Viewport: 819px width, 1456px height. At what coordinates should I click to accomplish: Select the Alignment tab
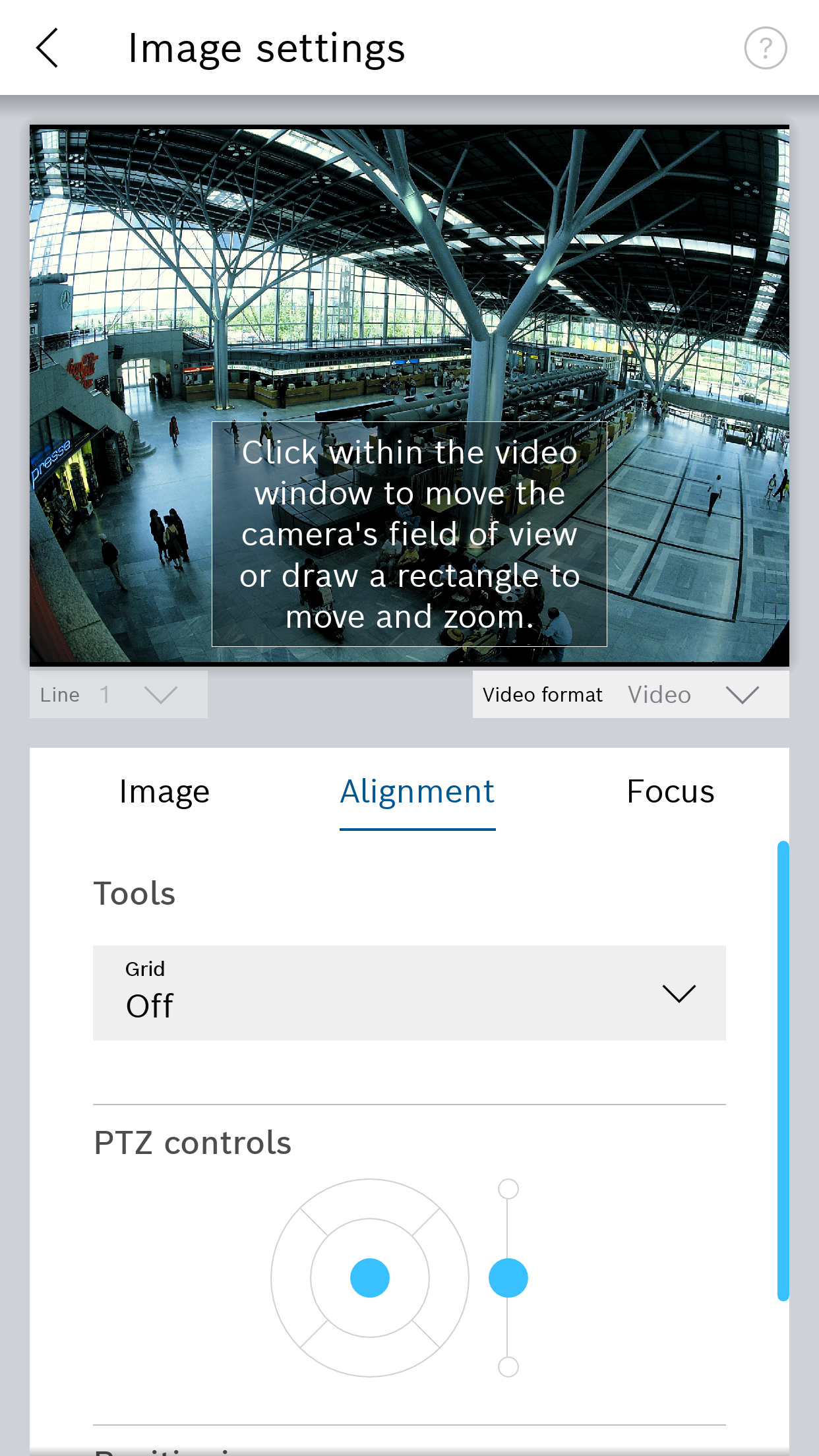(417, 791)
